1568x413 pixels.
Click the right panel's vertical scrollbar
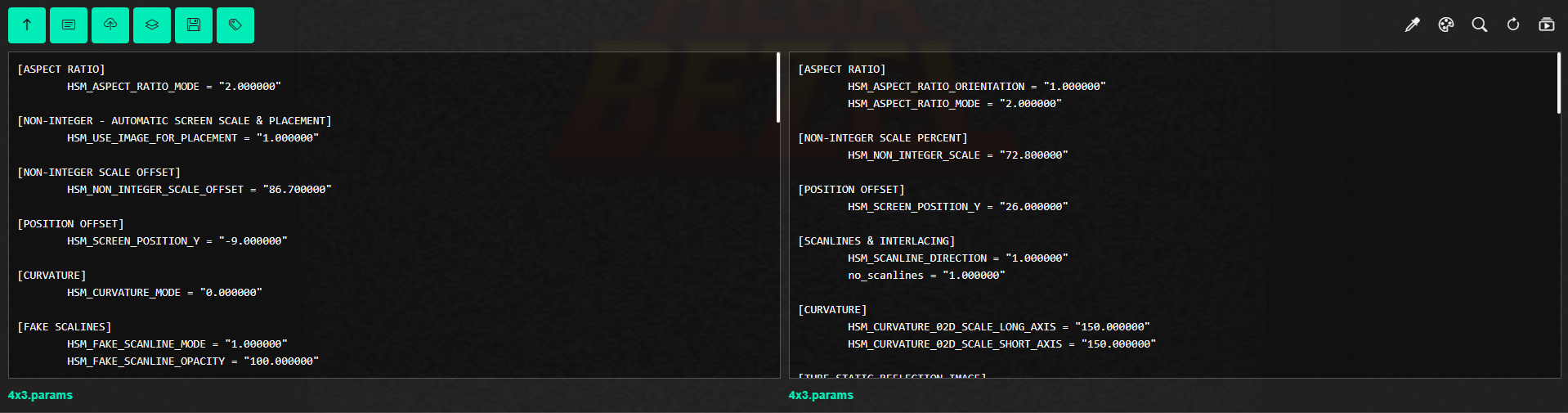[1559, 83]
